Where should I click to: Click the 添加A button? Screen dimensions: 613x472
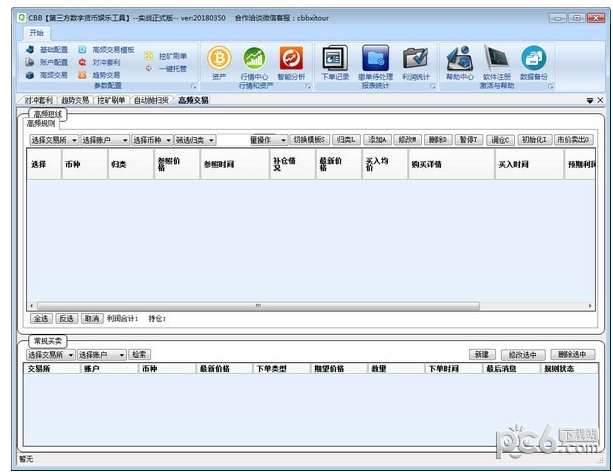pyautogui.click(x=377, y=140)
